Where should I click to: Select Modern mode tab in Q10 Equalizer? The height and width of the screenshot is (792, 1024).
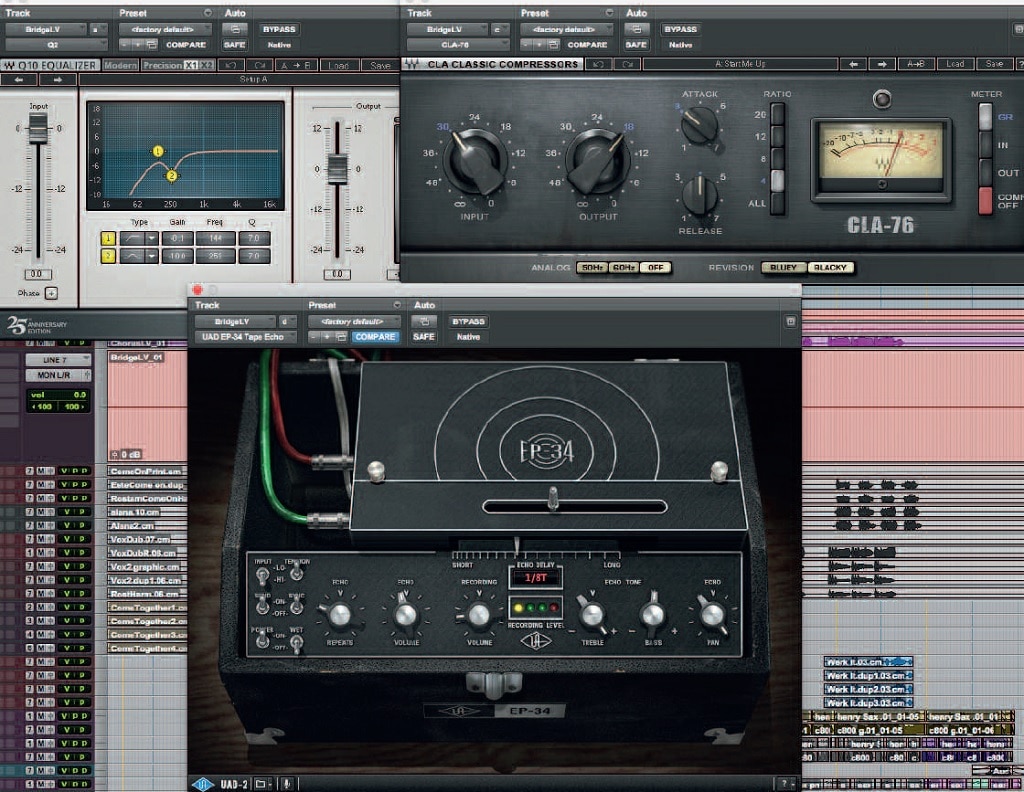(120, 65)
